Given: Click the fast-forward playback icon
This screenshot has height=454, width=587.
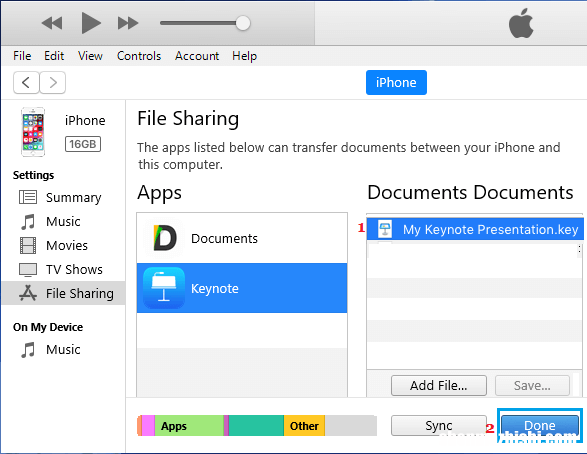Looking at the screenshot, I should (x=128, y=23).
